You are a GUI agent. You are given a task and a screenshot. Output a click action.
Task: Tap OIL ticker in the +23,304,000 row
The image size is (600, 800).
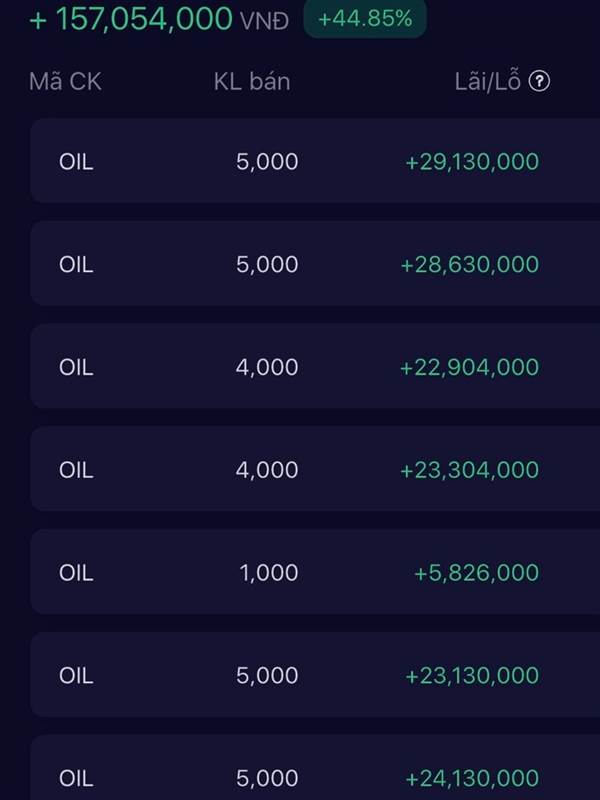76,470
